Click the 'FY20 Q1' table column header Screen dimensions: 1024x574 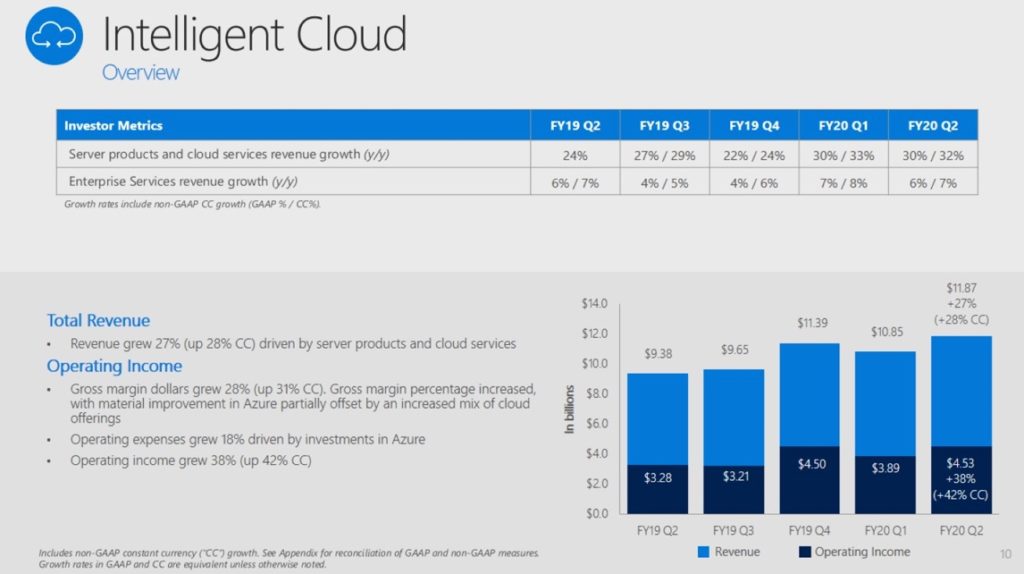[x=843, y=125]
